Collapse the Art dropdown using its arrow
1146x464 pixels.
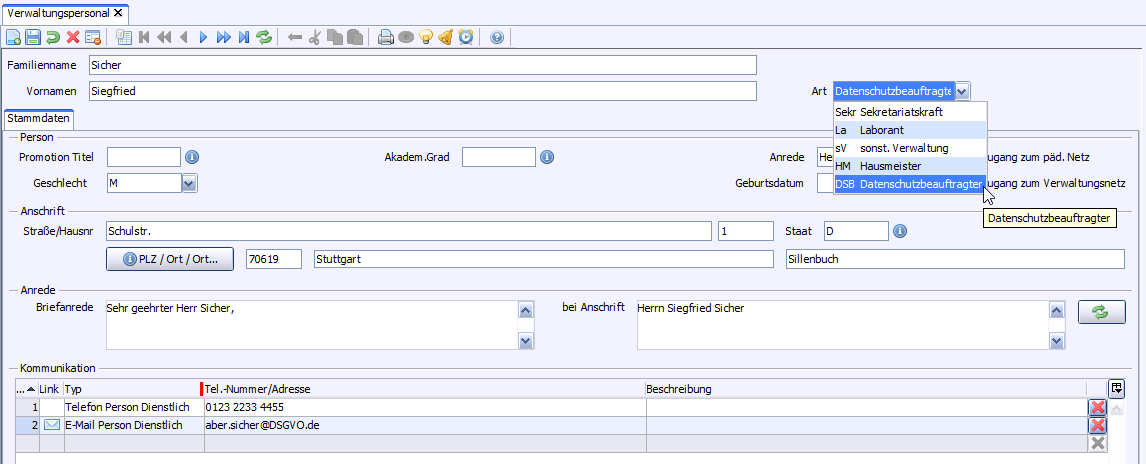click(x=962, y=91)
